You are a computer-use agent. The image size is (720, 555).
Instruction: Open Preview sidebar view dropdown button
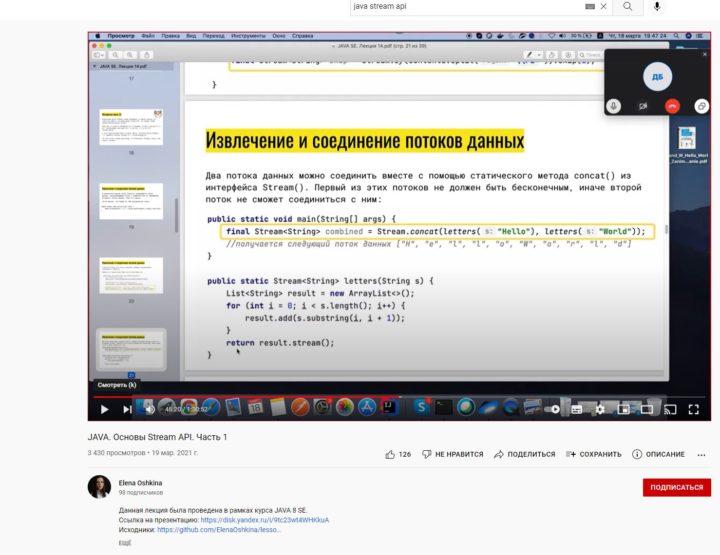[x=98, y=55]
